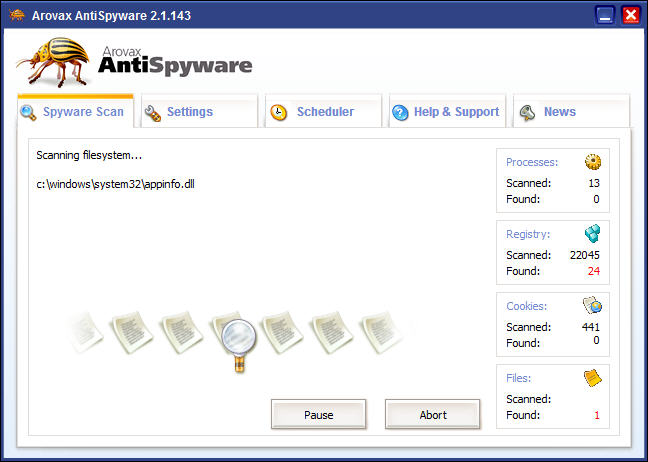Click the News tab icon

(527, 113)
